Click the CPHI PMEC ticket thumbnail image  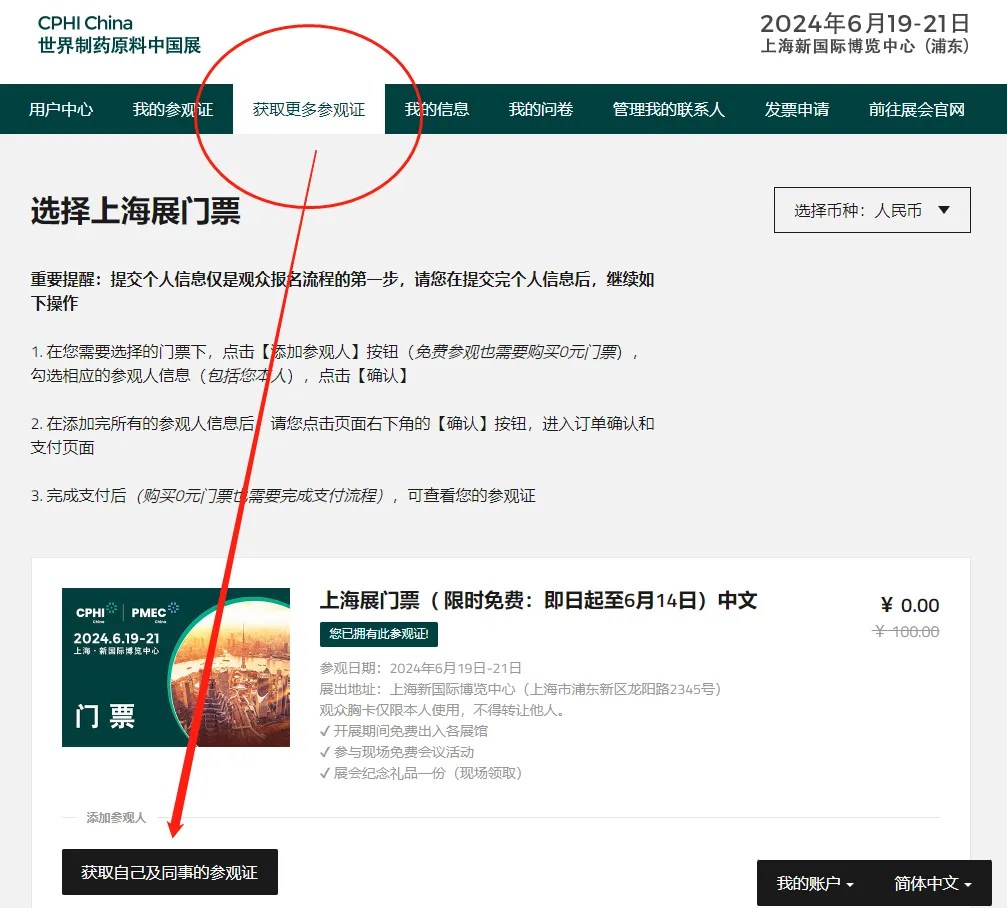click(176, 667)
